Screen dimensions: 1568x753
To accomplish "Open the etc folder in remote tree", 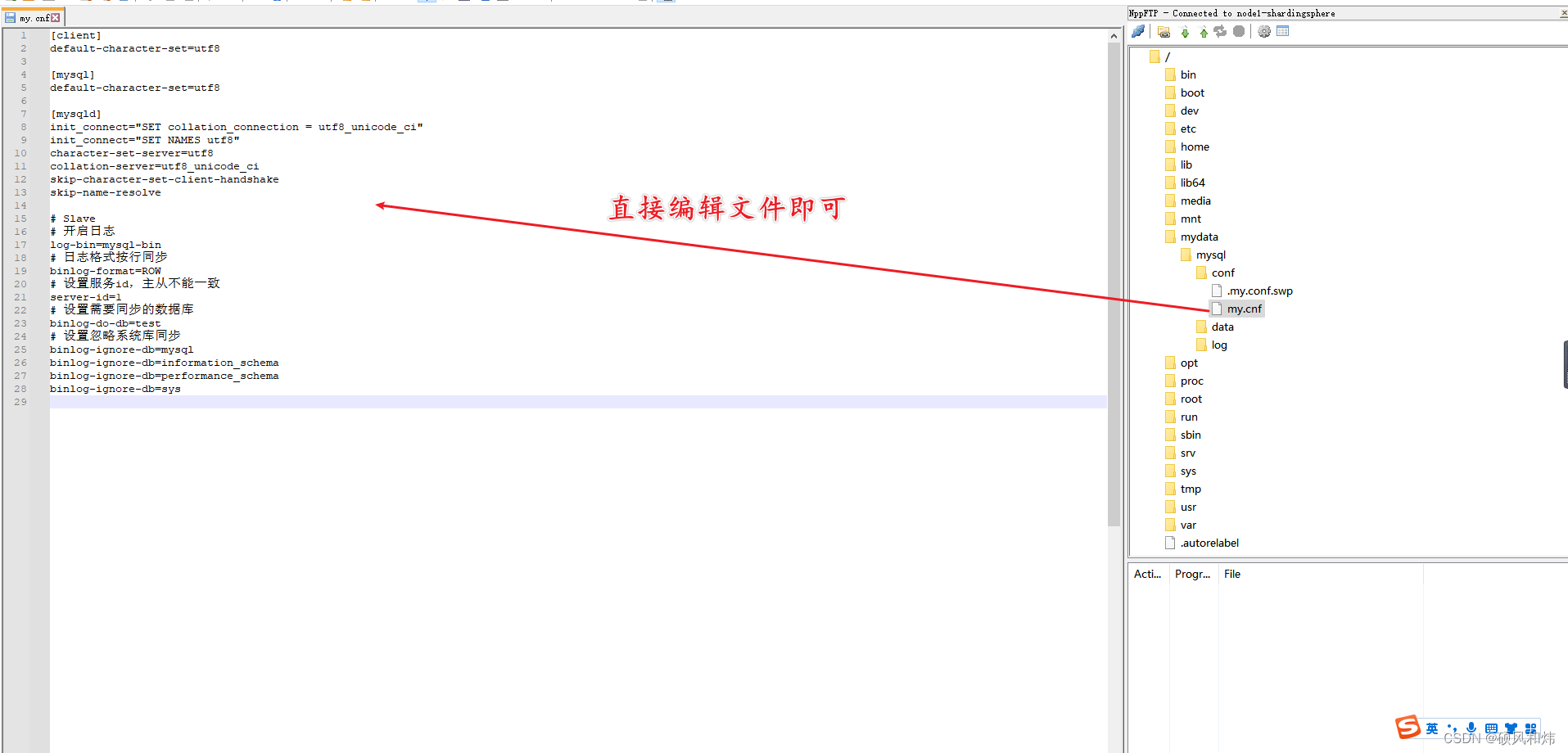I will tap(1186, 129).
